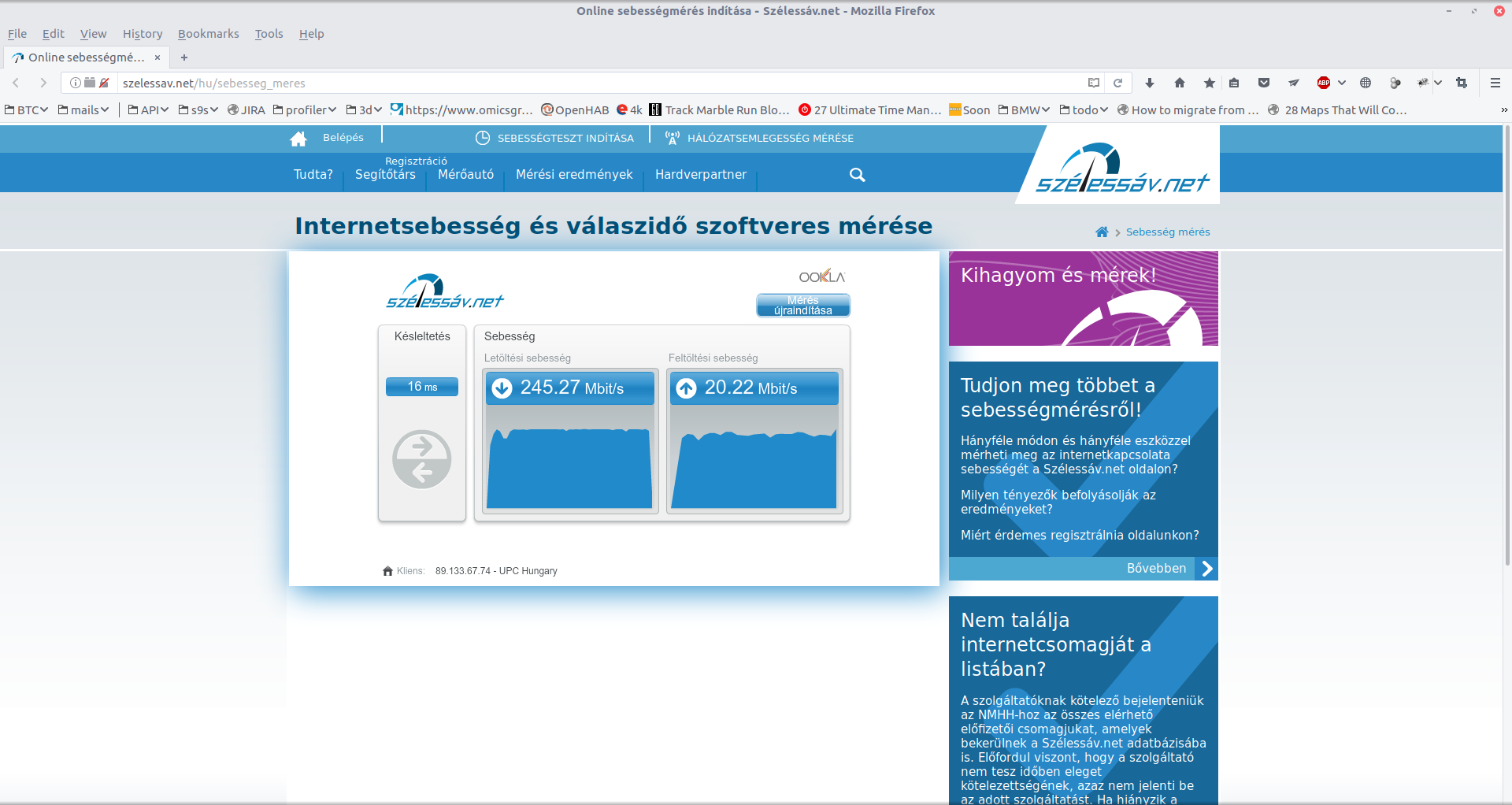
Task: Expand the 3d bookmark folder
Action: click(365, 110)
